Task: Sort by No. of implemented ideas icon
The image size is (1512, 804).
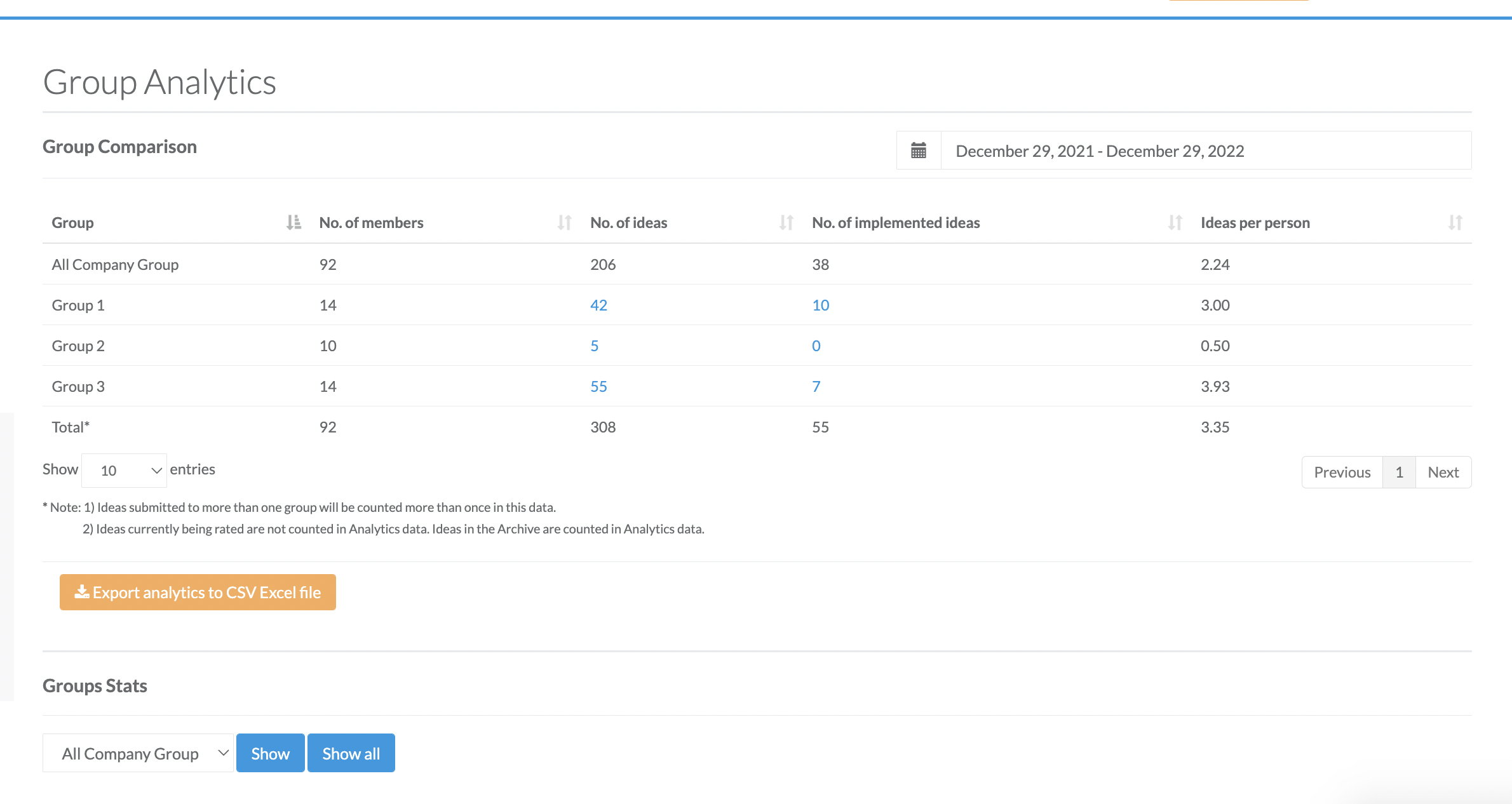Action: 1175,222
